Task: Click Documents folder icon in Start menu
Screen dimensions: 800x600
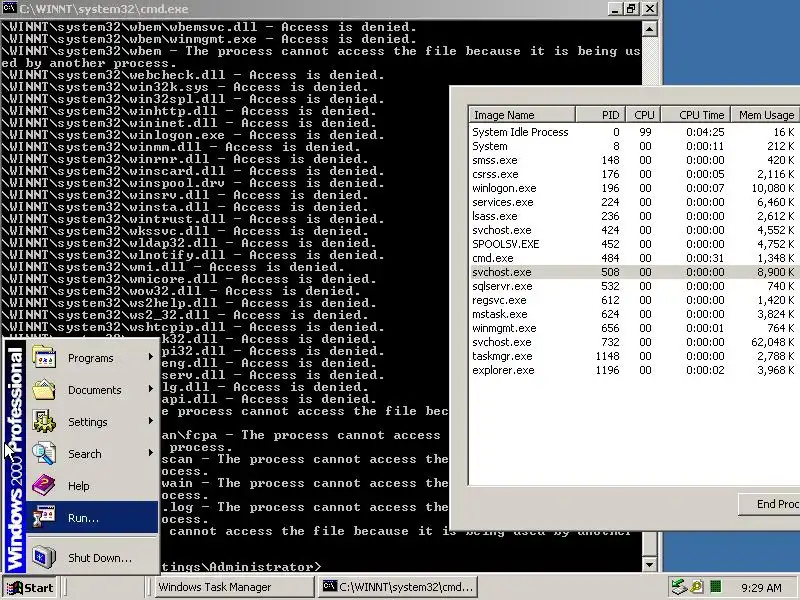Action: [44, 389]
